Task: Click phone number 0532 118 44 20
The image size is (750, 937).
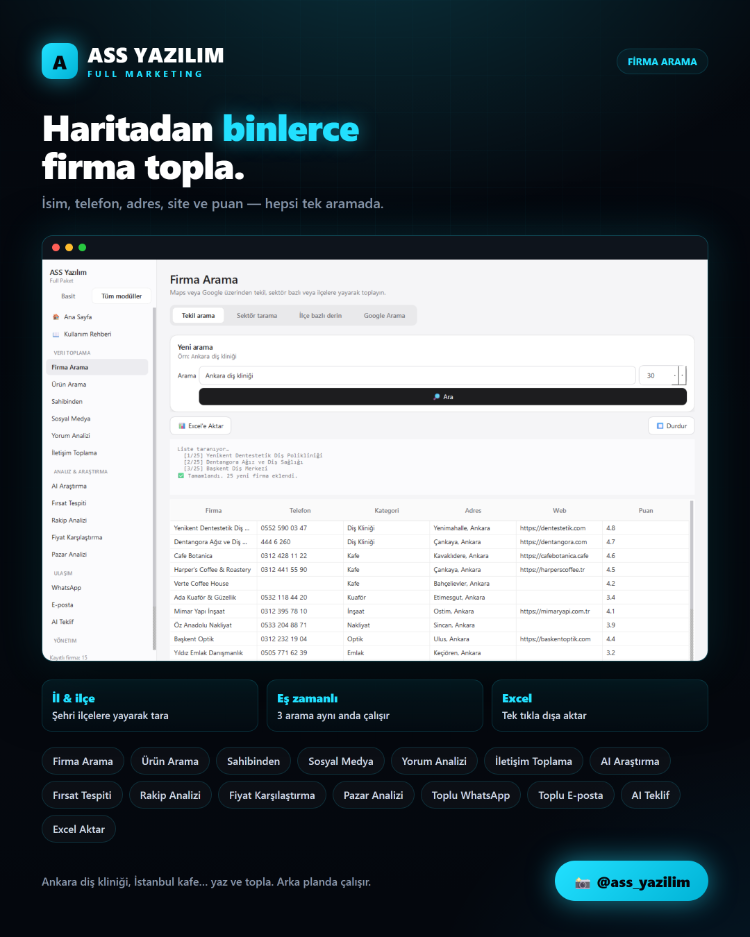Action: 284,598
